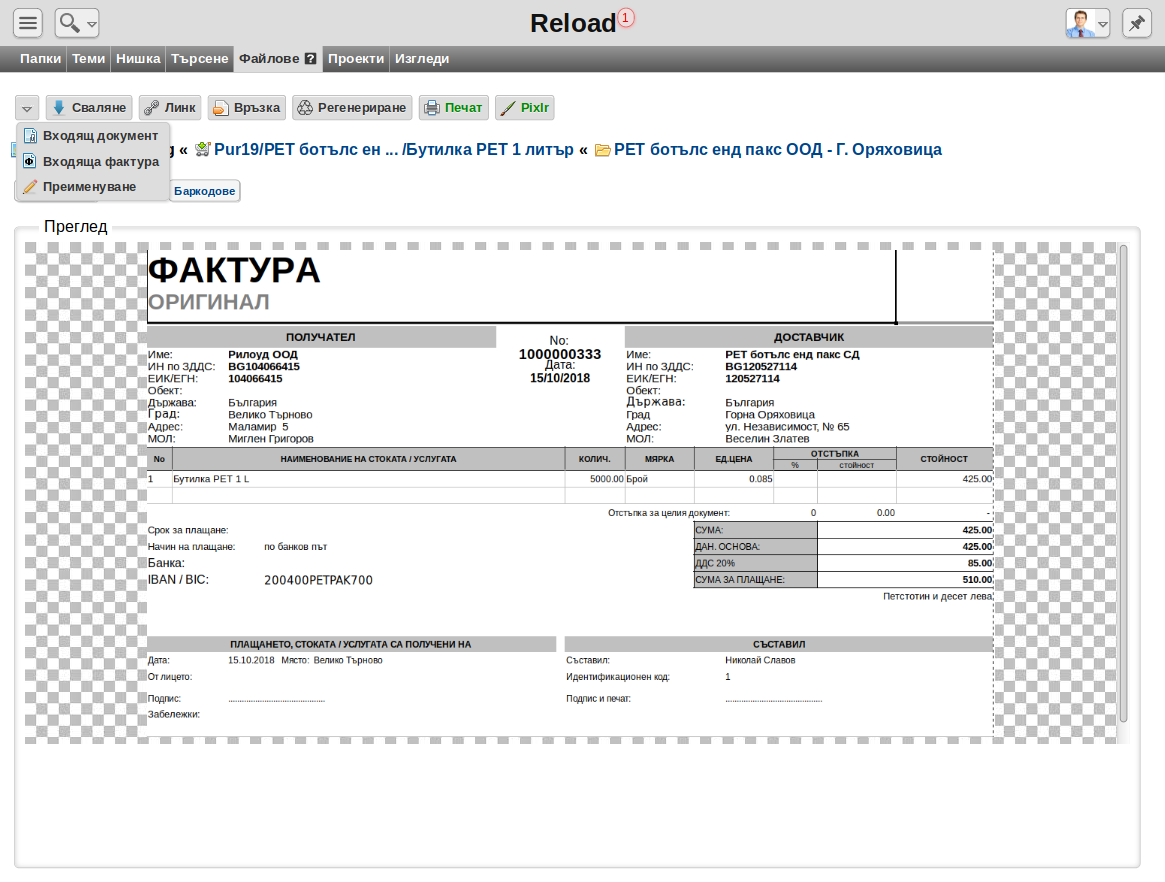Image resolution: width=1165 pixels, height=882 pixels.
Task: Click the Връзка toolbar button
Action: 247,108
